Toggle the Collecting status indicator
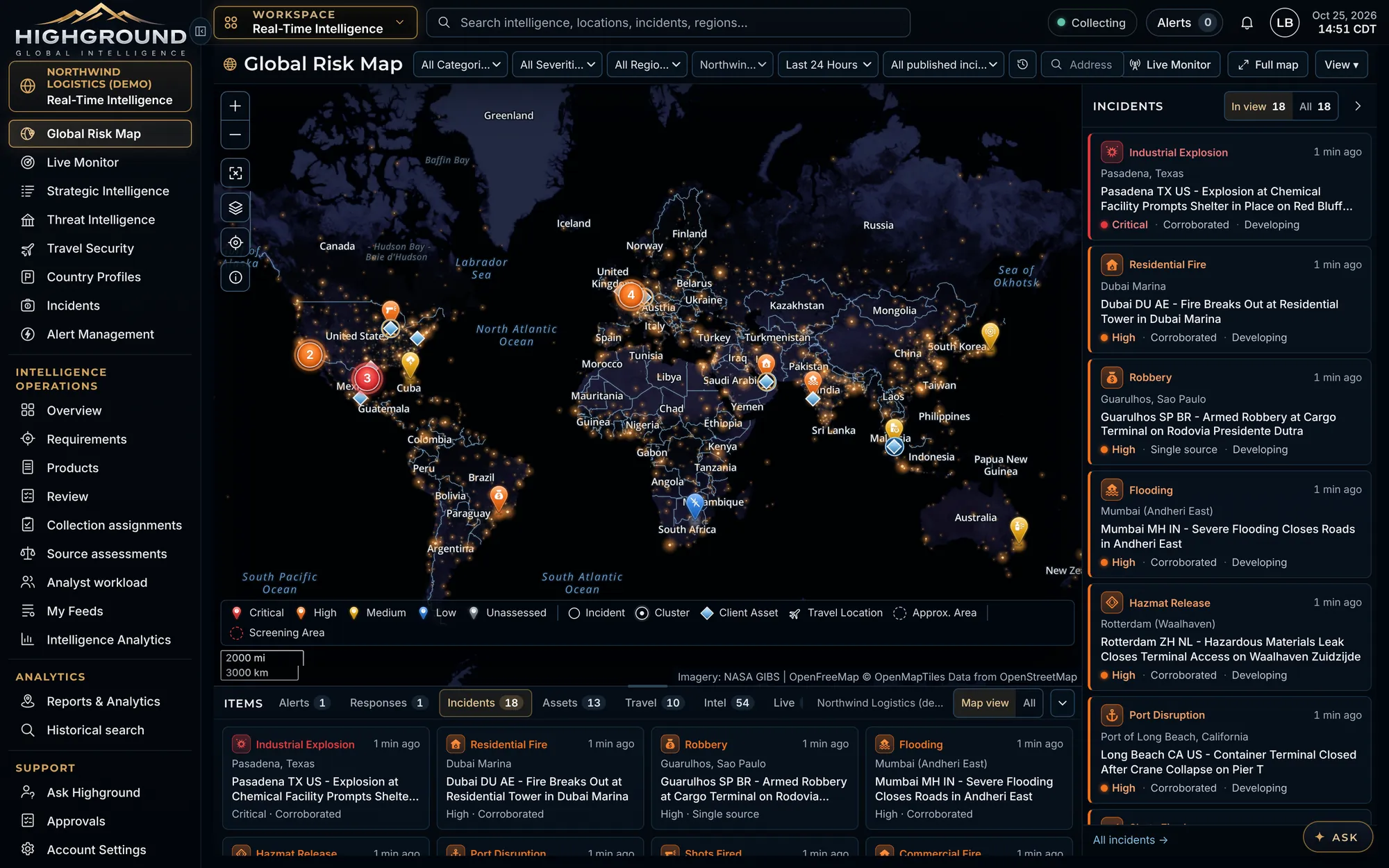Image resolution: width=1389 pixels, height=868 pixels. [x=1091, y=23]
